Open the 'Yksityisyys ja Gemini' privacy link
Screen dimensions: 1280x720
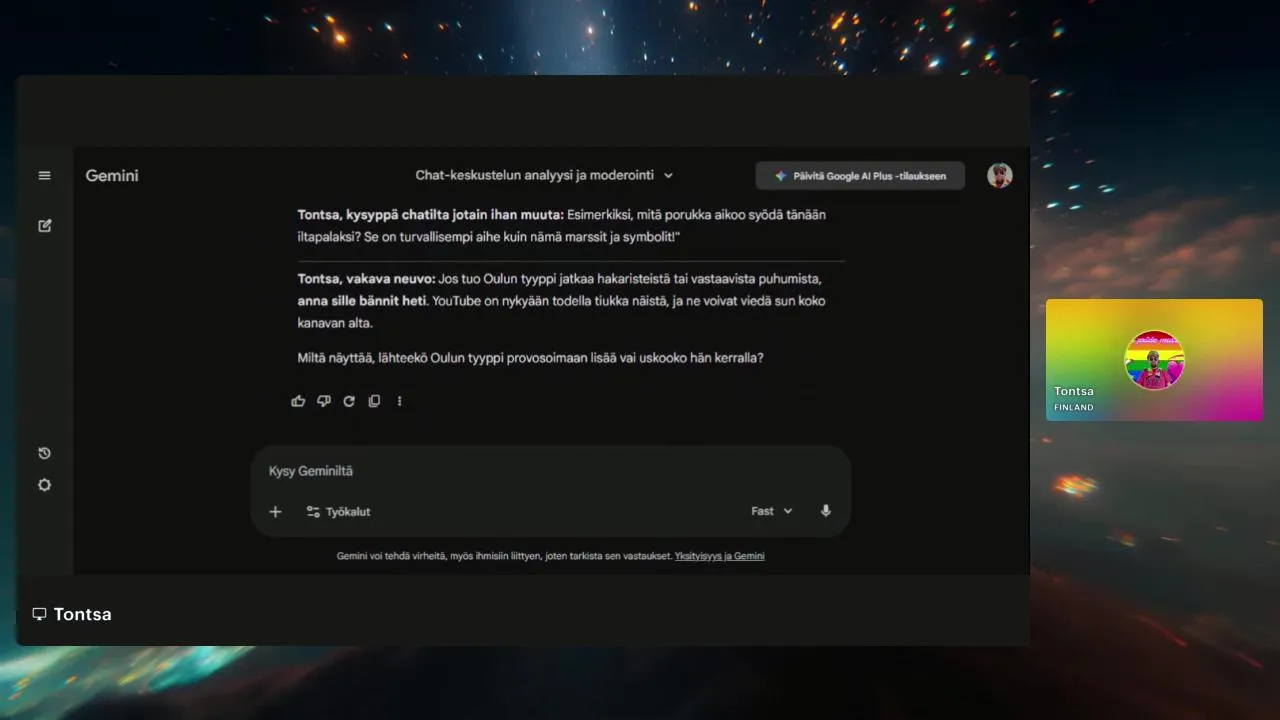click(x=720, y=556)
